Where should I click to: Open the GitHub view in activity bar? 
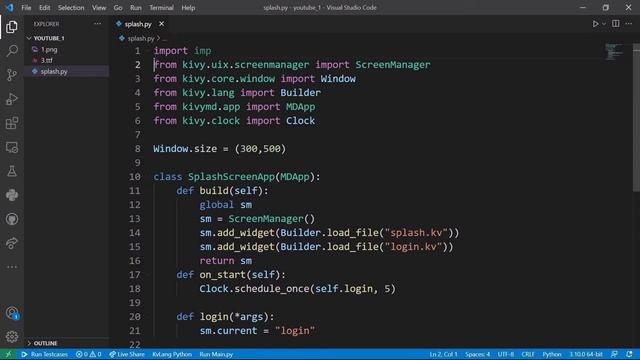12,219
